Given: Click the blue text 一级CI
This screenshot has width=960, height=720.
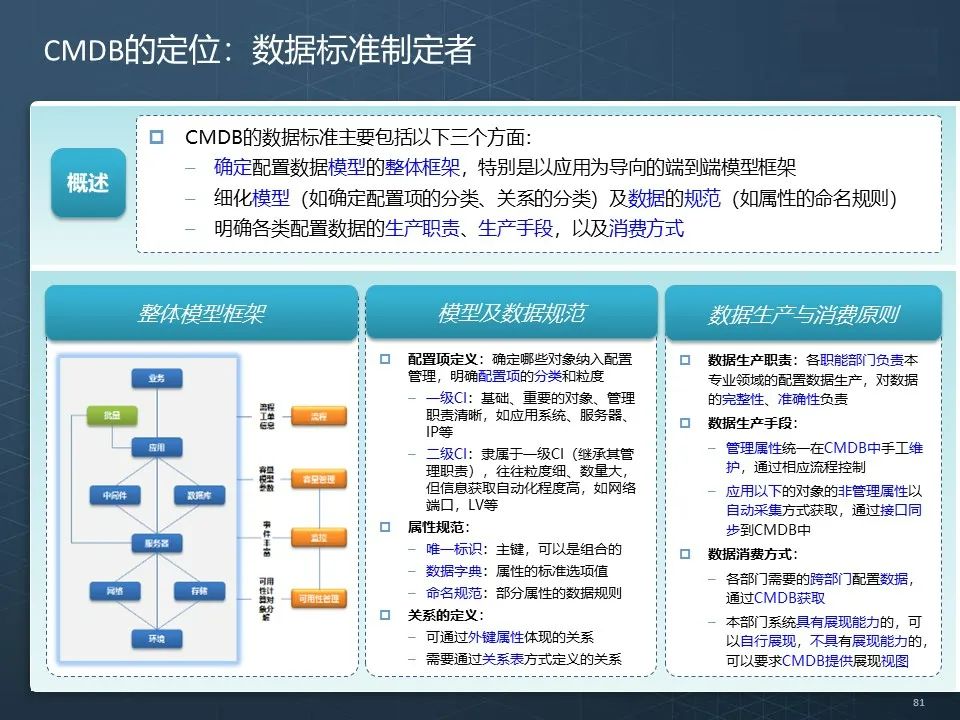Looking at the screenshot, I should (x=446, y=398).
